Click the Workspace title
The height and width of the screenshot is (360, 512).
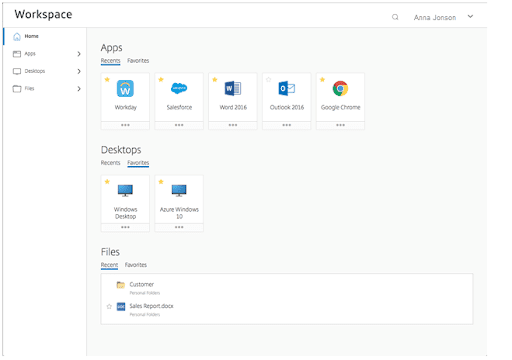point(43,14)
